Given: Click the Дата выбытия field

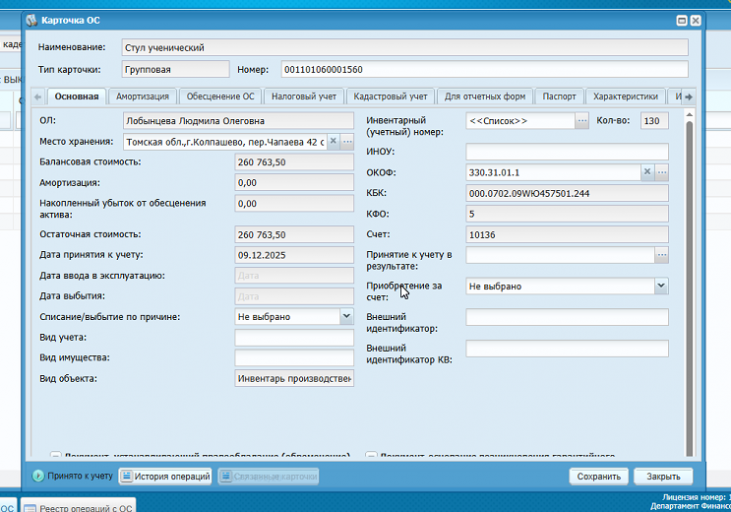Looking at the screenshot, I should click(294, 296).
